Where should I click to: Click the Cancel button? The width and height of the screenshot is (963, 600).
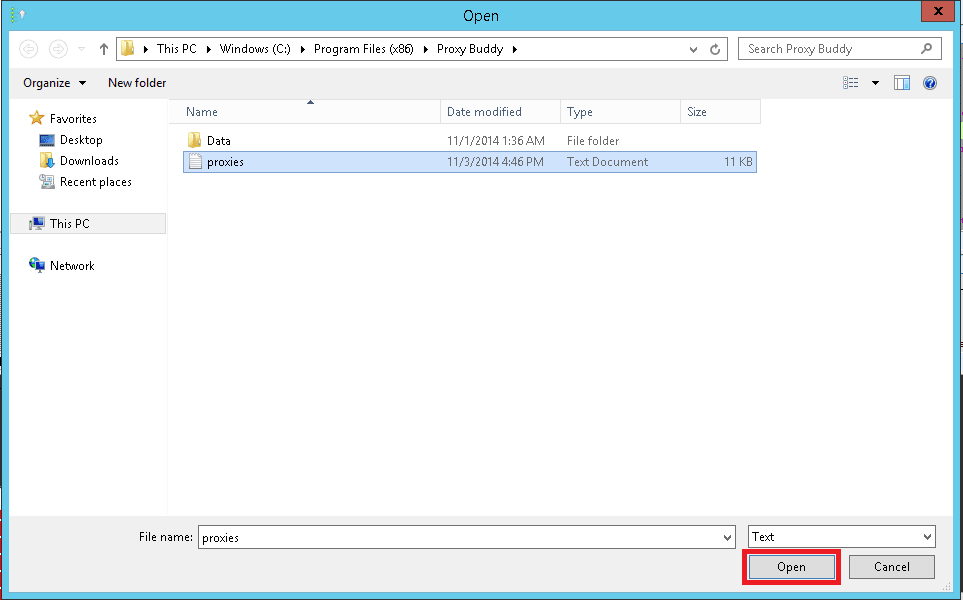(892, 567)
